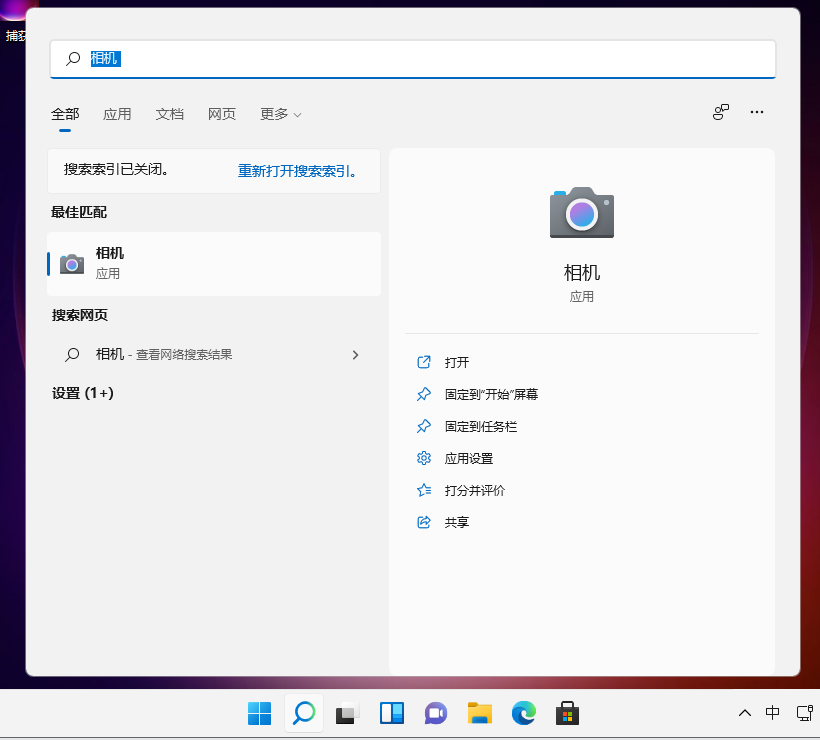Image resolution: width=820 pixels, height=740 pixels.
Task: Click the large Camera app icon in the preview panel
Action: [581, 212]
